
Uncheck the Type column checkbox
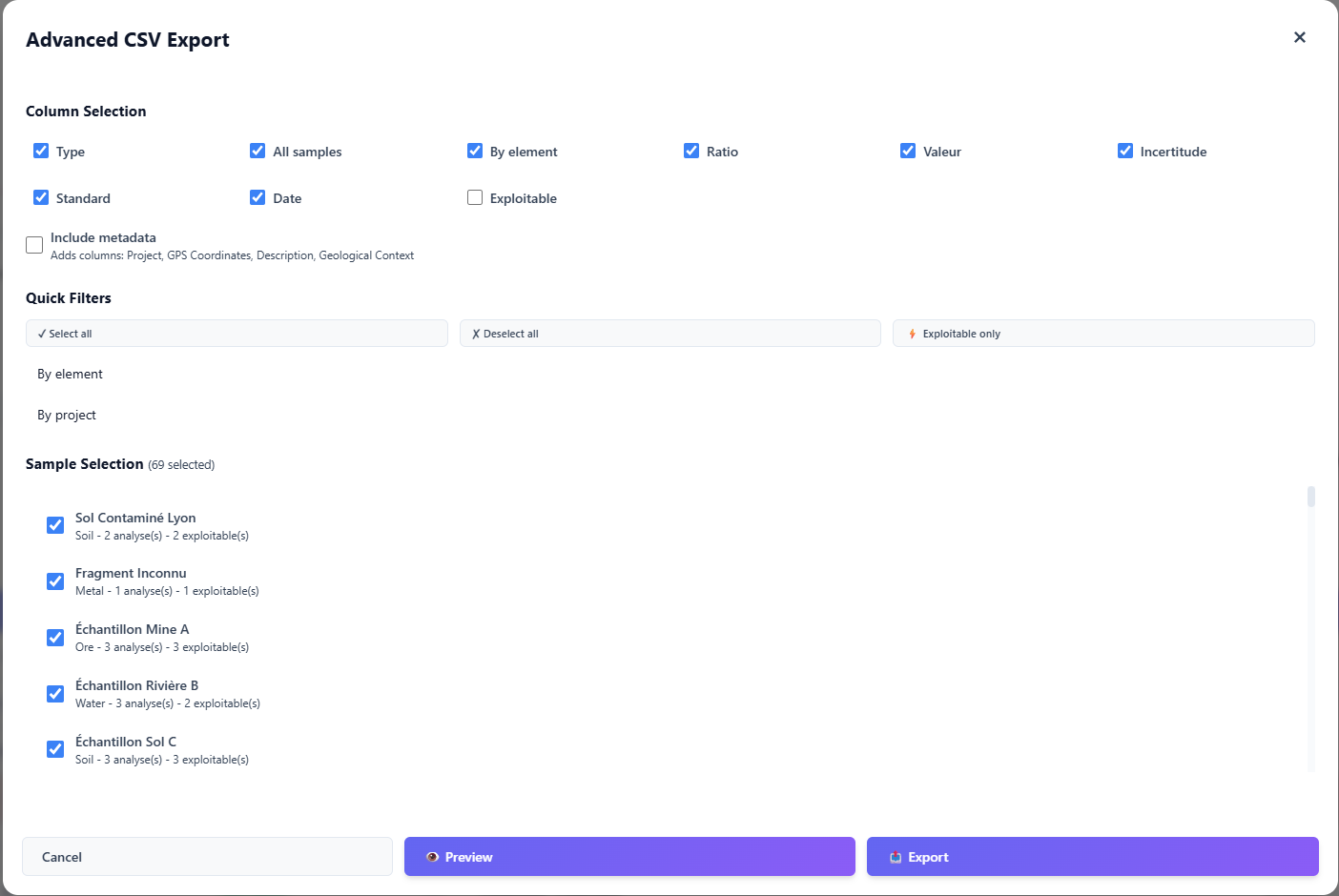coord(41,150)
